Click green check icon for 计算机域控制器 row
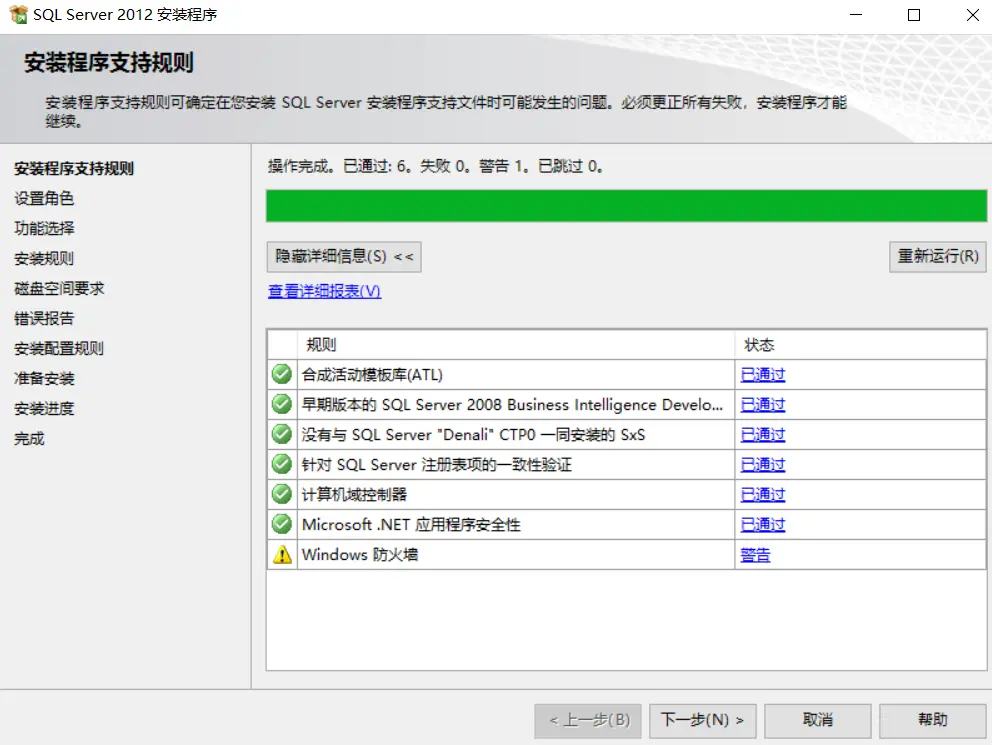992x745 pixels. coord(282,494)
